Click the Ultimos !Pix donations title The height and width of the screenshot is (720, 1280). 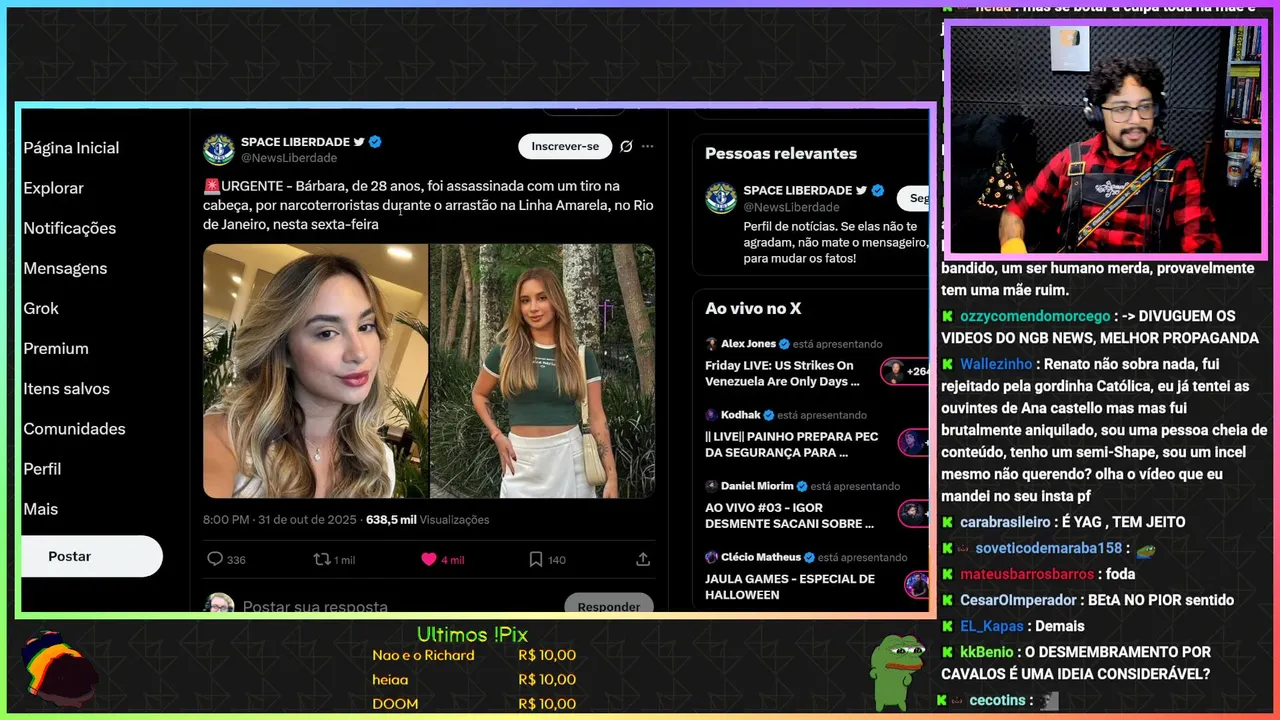[472, 635]
